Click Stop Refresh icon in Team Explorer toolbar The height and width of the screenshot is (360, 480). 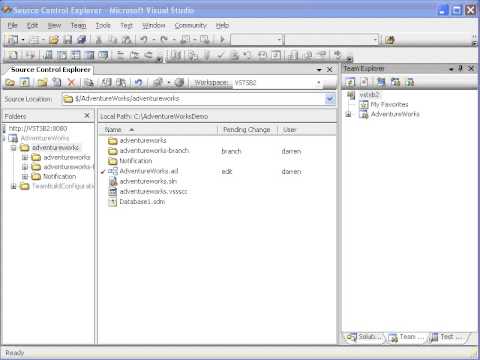tap(364, 82)
